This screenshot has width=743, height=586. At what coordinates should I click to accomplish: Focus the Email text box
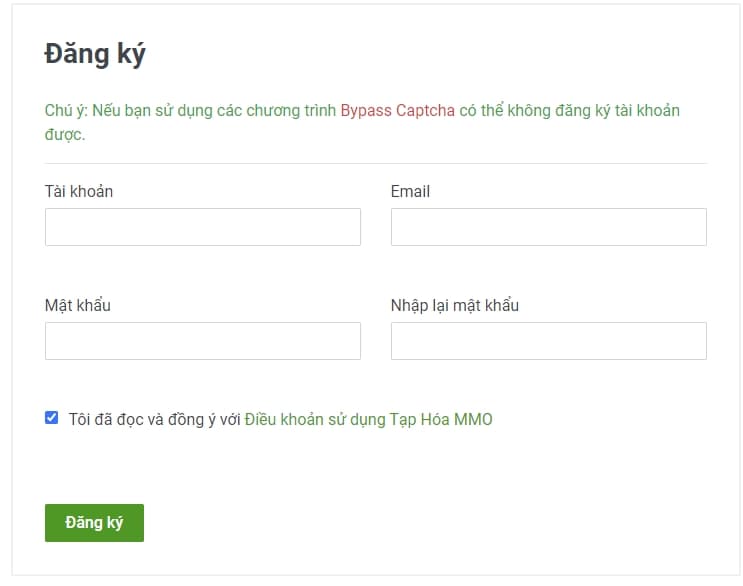click(x=548, y=227)
